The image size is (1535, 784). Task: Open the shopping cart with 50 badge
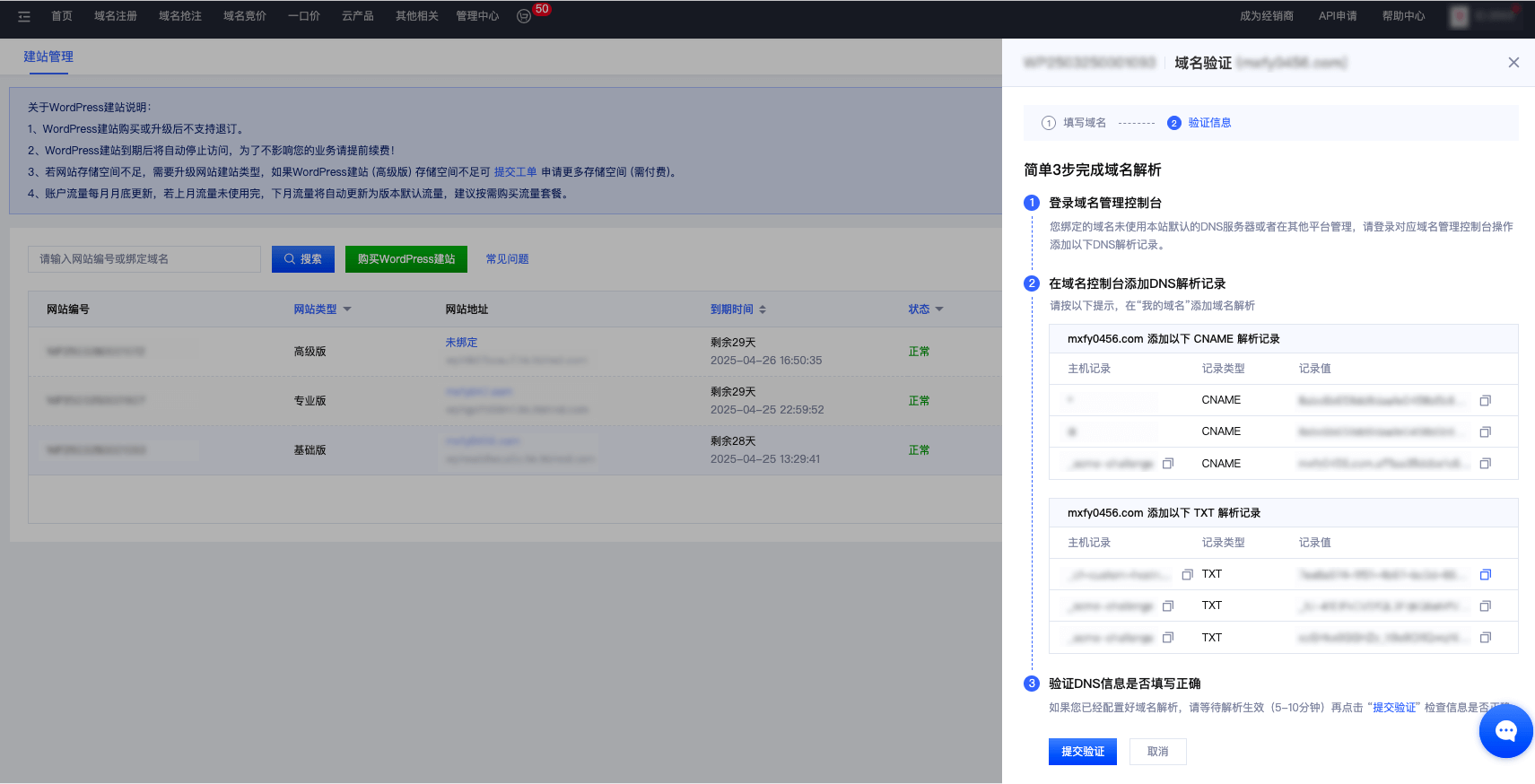(524, 16)
